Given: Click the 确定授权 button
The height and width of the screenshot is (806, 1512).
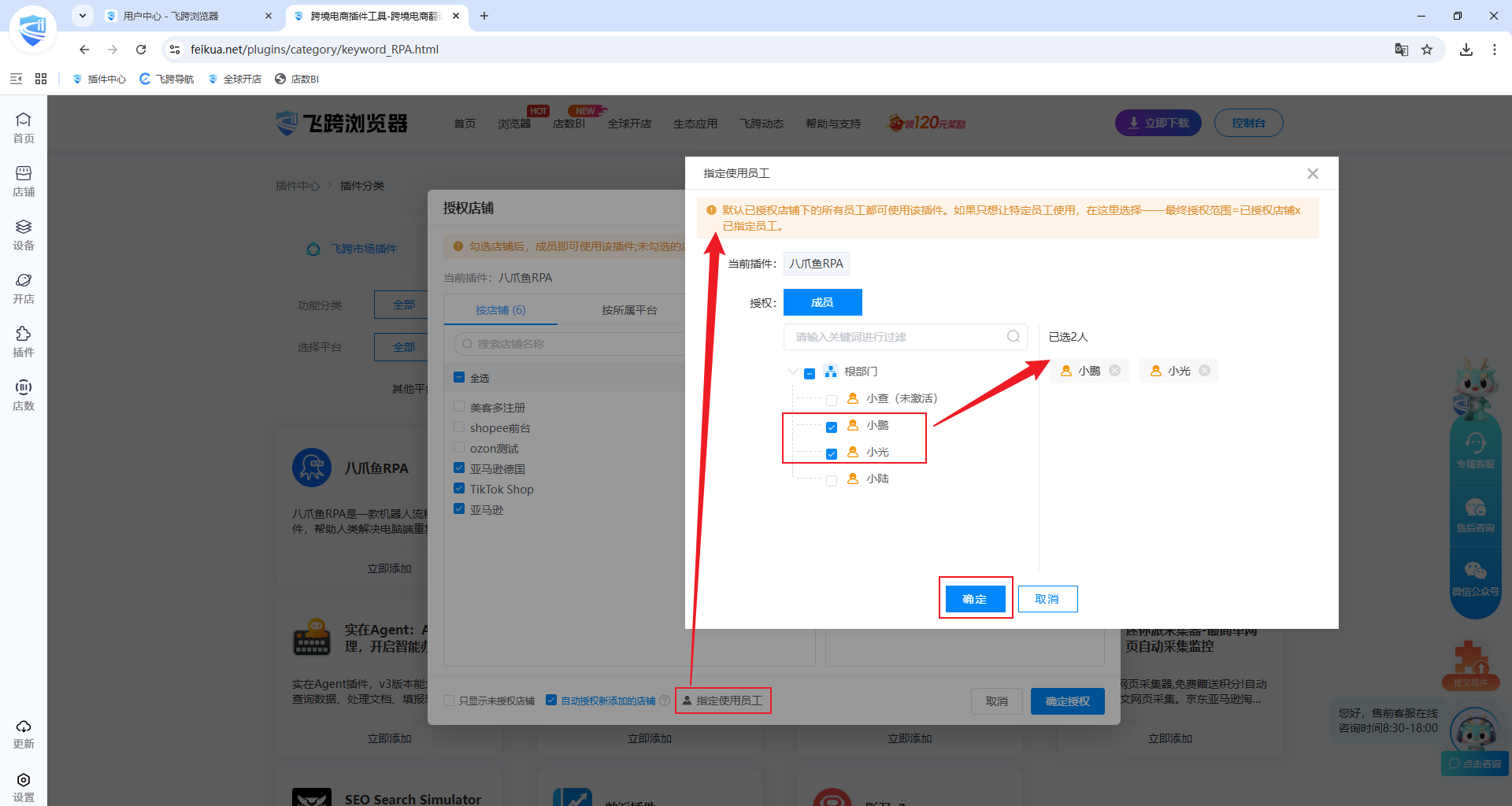Looking at the screenshot, I should [x=1068, y=701].
